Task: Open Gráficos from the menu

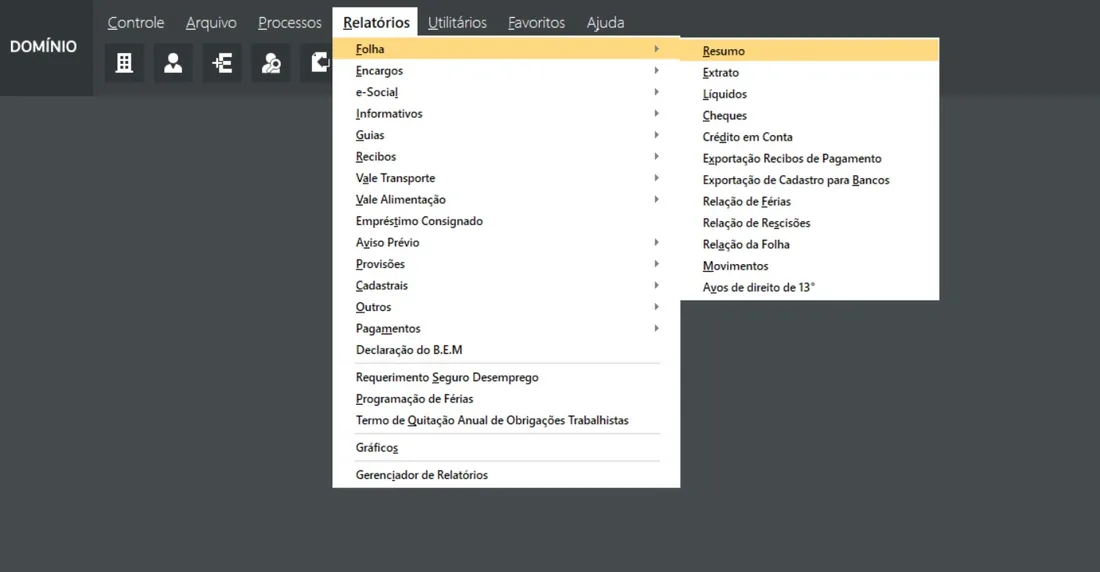Action: point(507,448)
